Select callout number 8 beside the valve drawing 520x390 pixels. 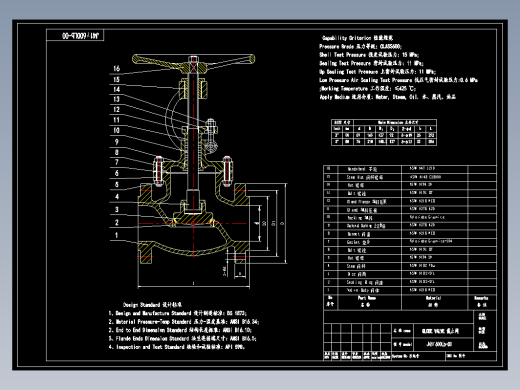[117, 153]
